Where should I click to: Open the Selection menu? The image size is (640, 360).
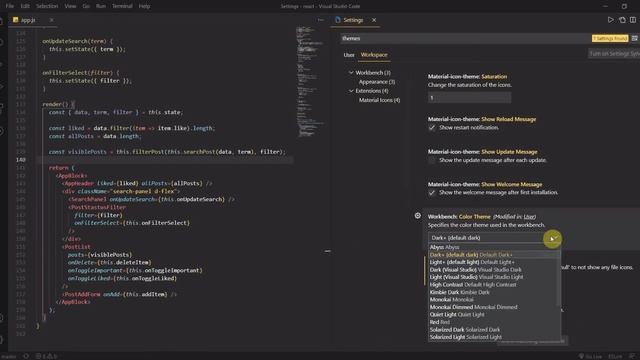pyautogui.click(x=47, y=6)
